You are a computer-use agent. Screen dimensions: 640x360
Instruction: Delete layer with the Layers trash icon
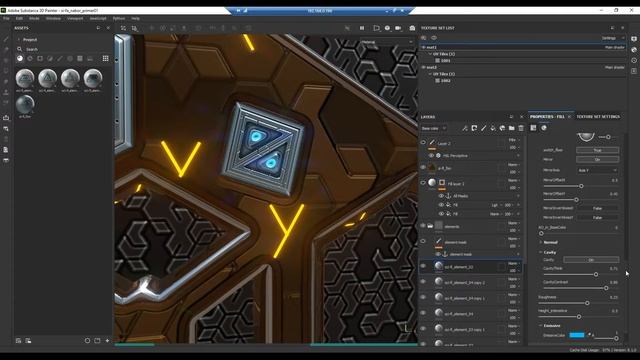[x=521, y=128]
